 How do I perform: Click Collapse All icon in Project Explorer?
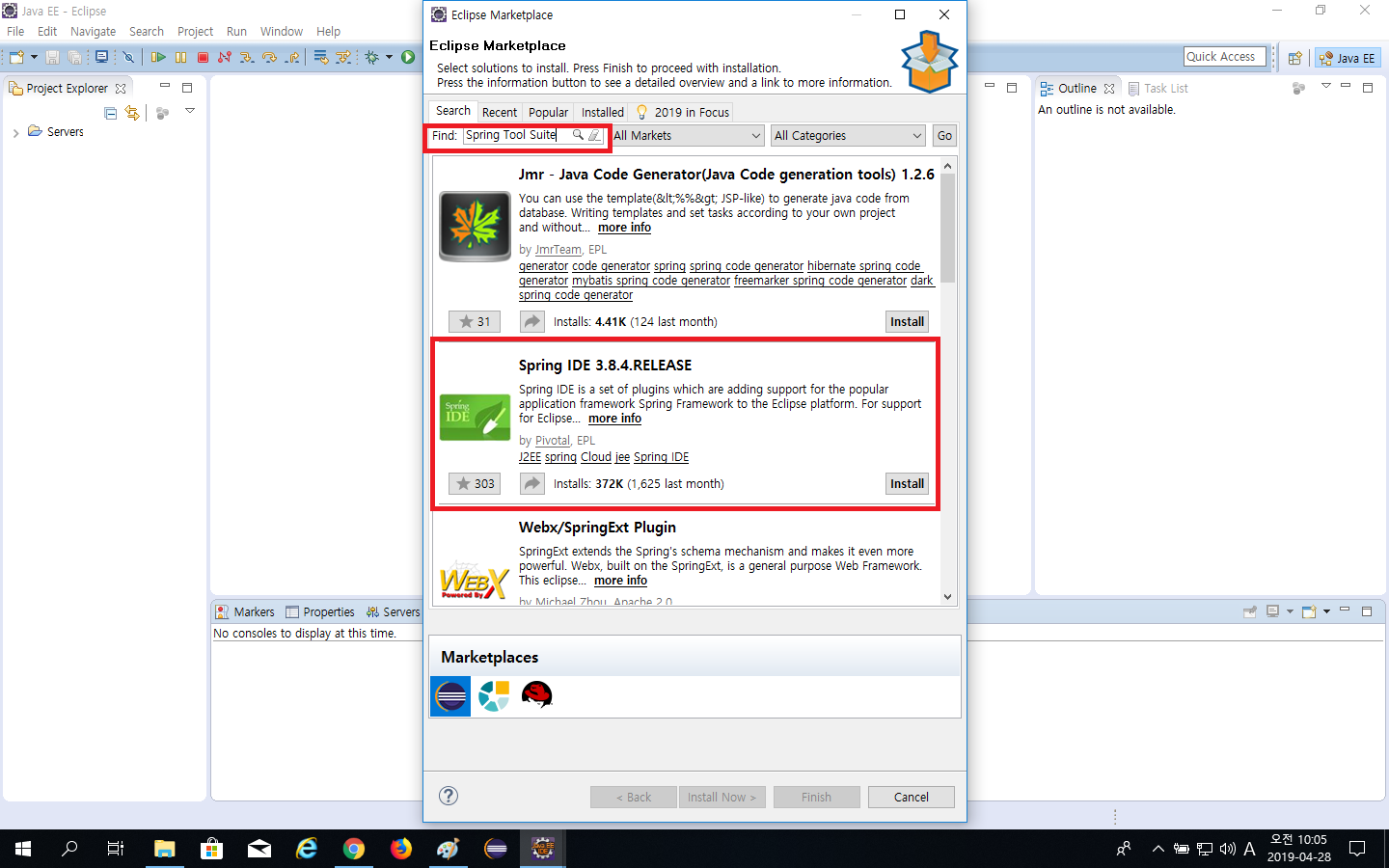pyautogui.click(x=110, y=113)
